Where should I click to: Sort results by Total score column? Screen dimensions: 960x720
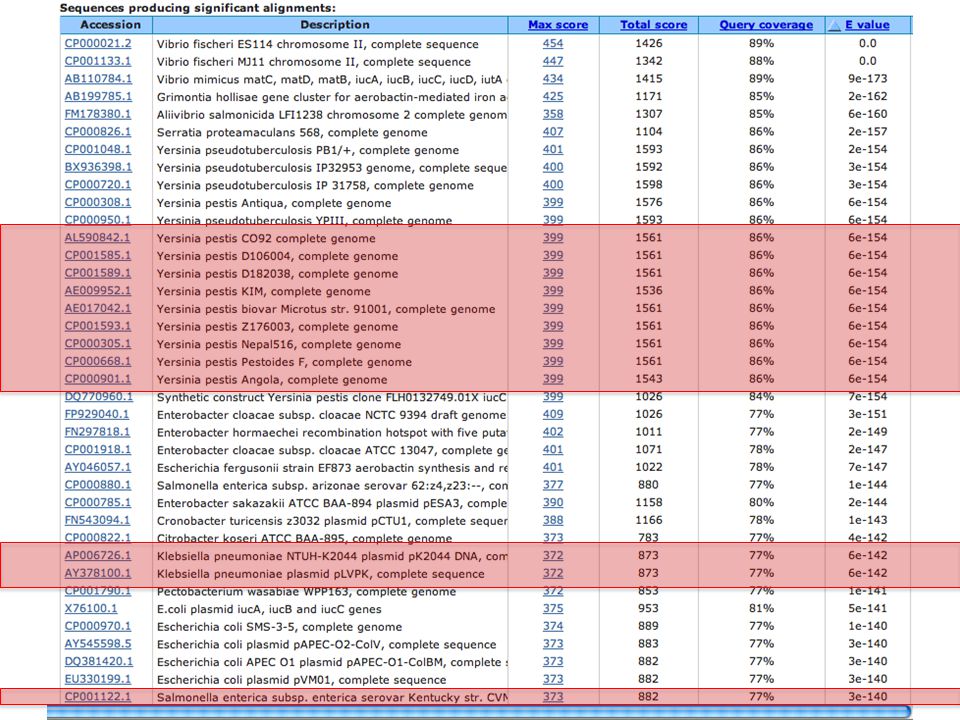click(x=653, y=25)
